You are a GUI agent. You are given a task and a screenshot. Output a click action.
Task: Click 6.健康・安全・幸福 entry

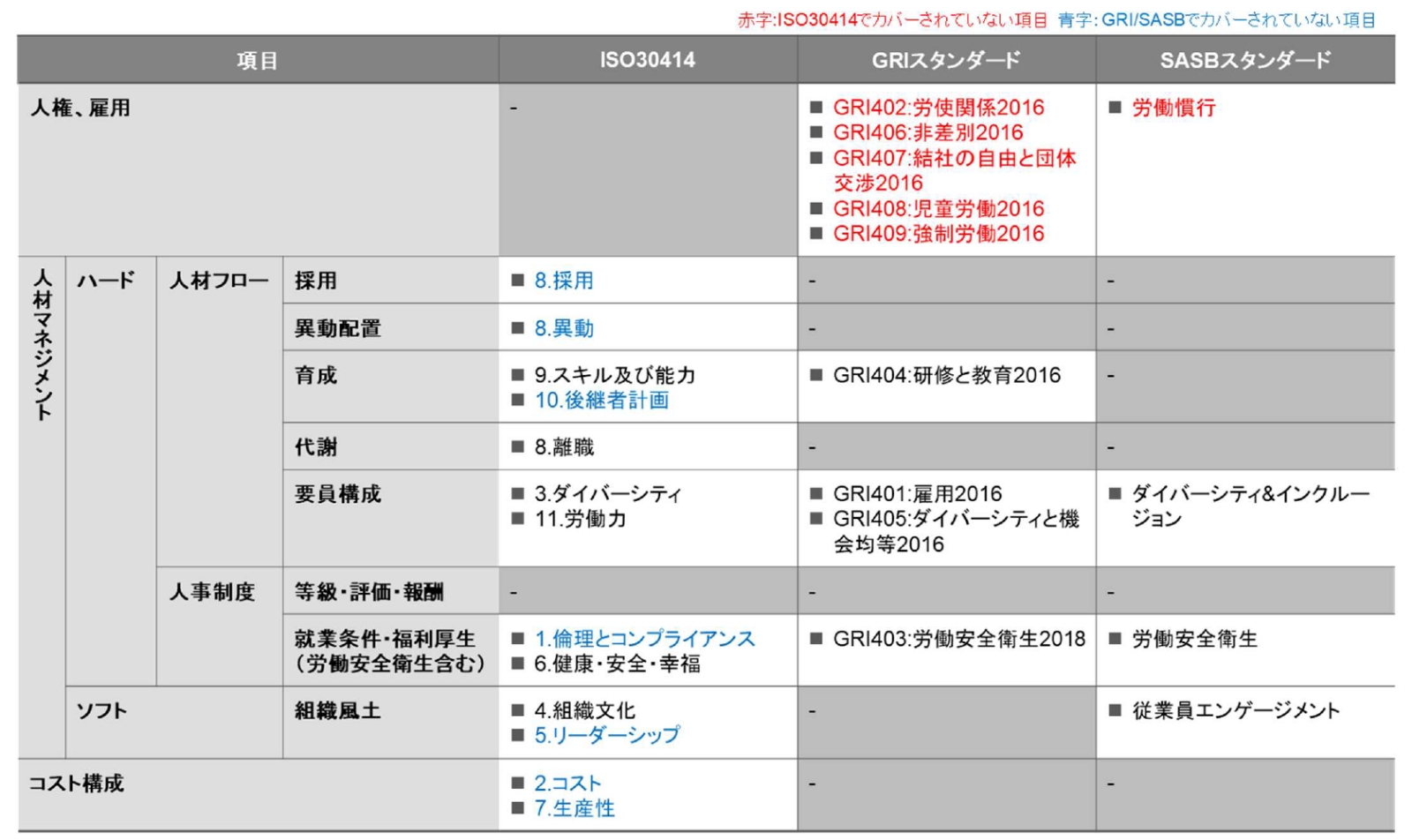pyautogui.click(x=617, y=663)
